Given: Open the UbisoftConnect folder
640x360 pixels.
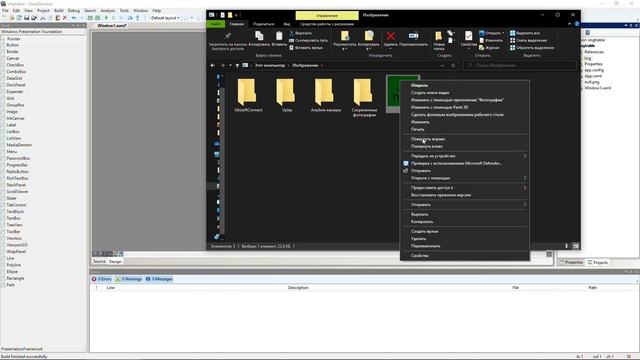Looking at the screenshot, I should coord(248,95).
